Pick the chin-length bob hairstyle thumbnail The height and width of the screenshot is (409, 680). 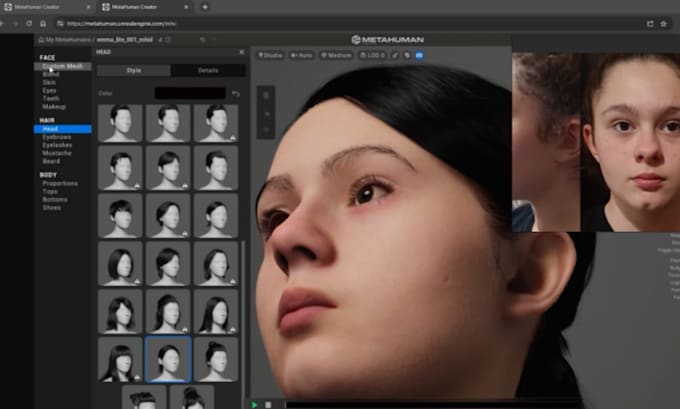click(x=120, y=264)
